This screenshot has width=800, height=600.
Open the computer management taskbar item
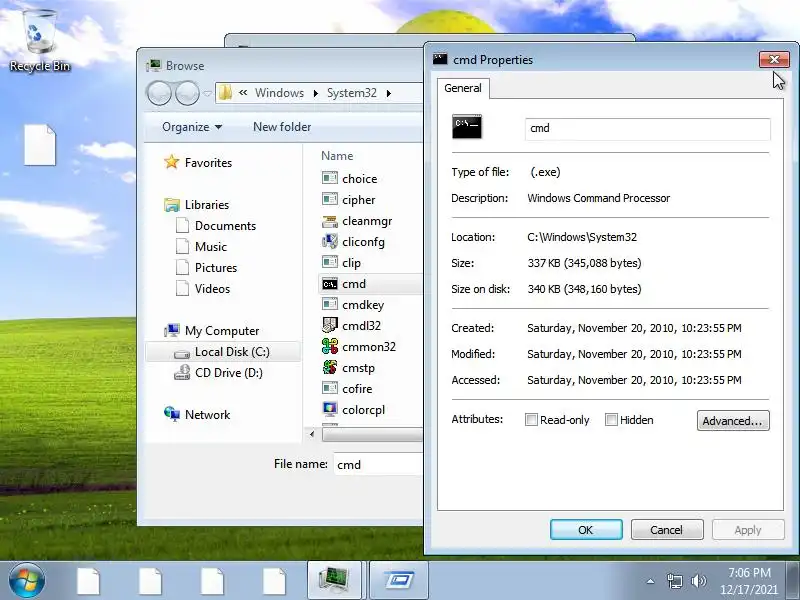[334, 580]
